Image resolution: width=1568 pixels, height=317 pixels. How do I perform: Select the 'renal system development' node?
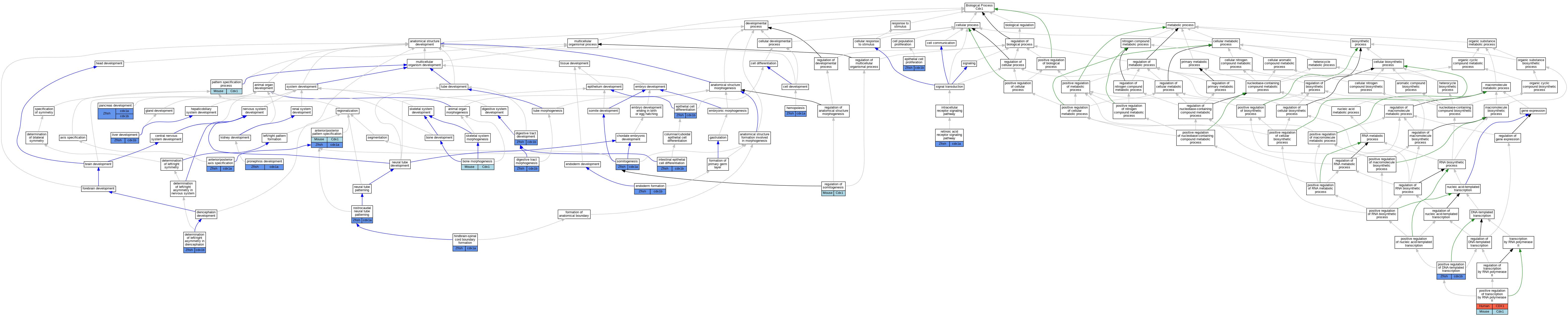click(301, 111)
